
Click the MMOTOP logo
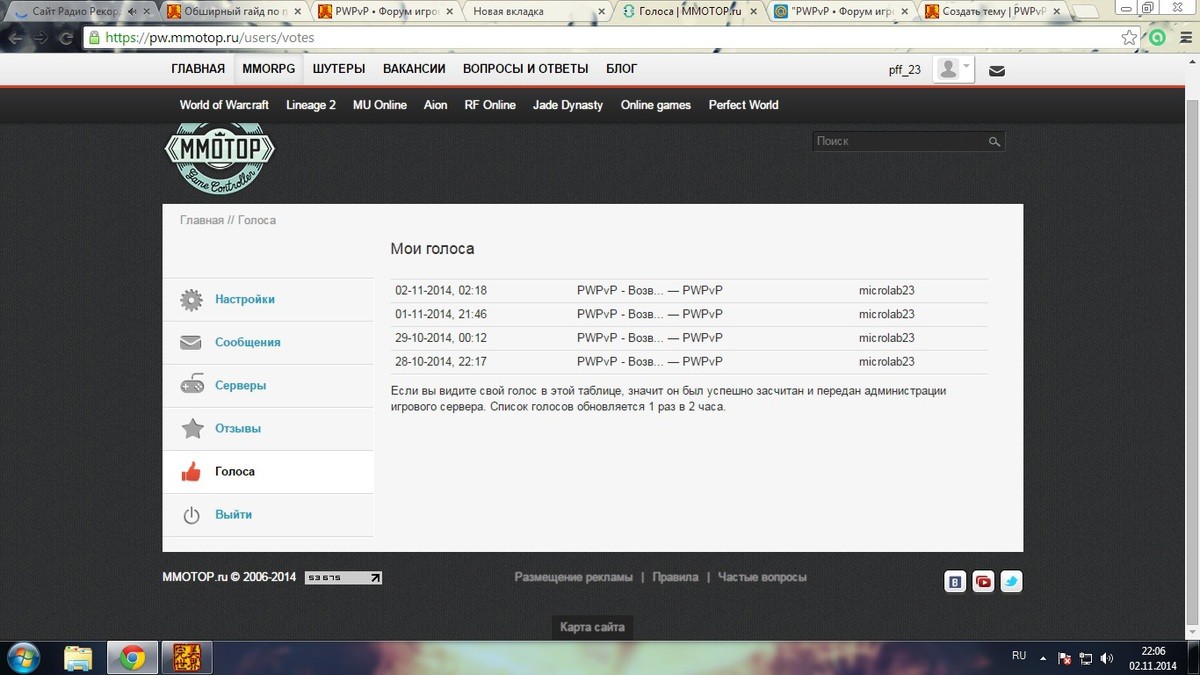pos(219,158)
